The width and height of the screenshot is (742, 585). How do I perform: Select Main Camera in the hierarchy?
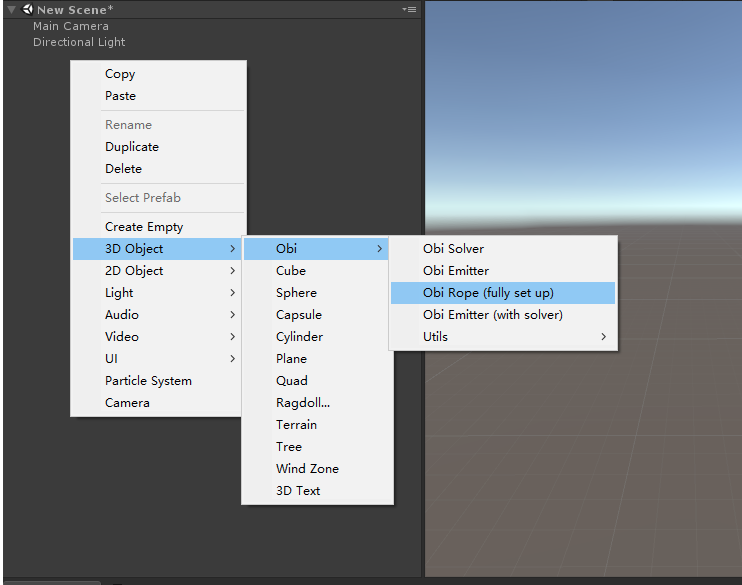coord(71,26)
